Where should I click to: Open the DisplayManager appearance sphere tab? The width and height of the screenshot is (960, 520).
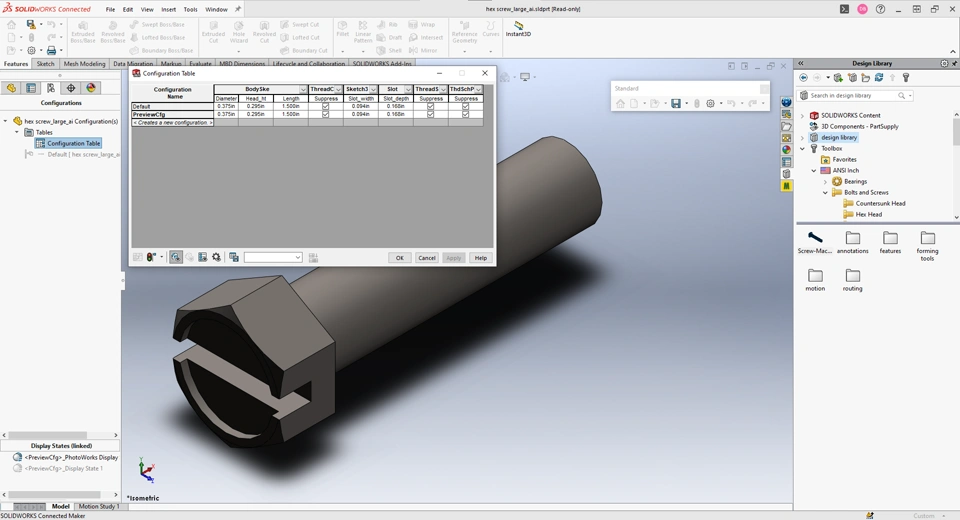(91, 88)
